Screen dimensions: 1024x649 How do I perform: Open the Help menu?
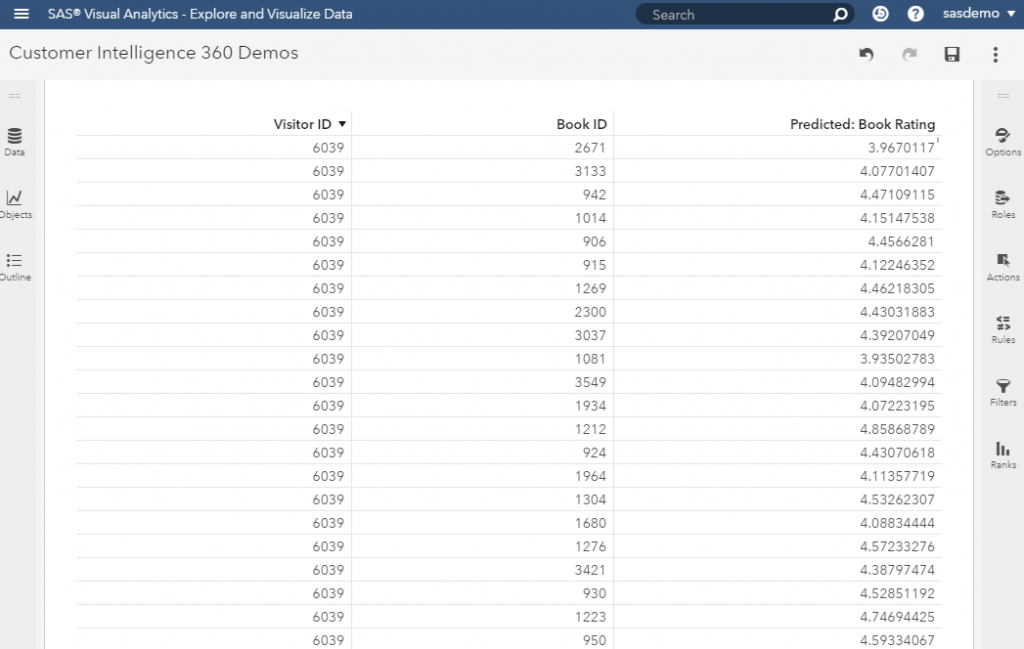[917, 14]
